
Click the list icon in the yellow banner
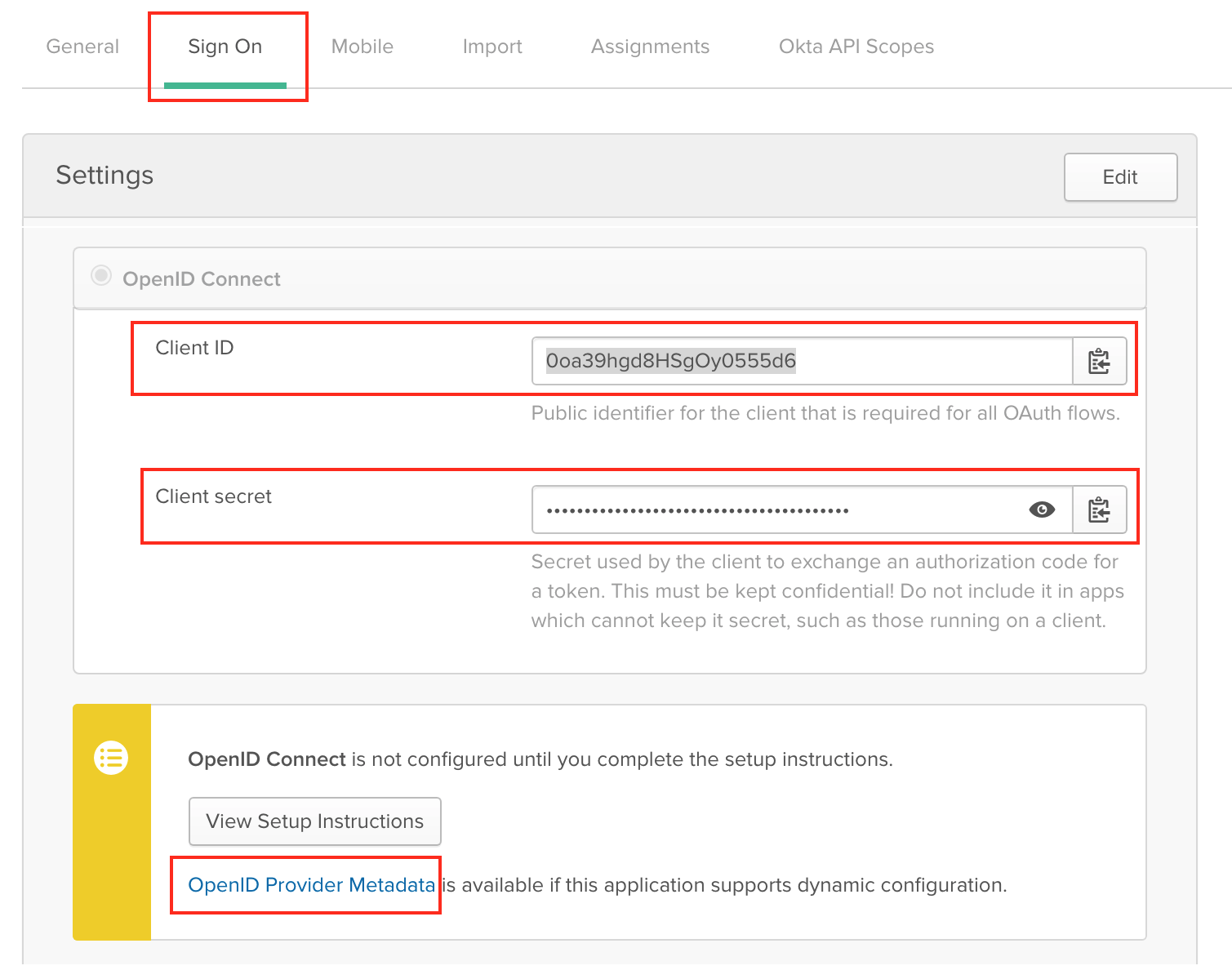[x=112, y=757]
